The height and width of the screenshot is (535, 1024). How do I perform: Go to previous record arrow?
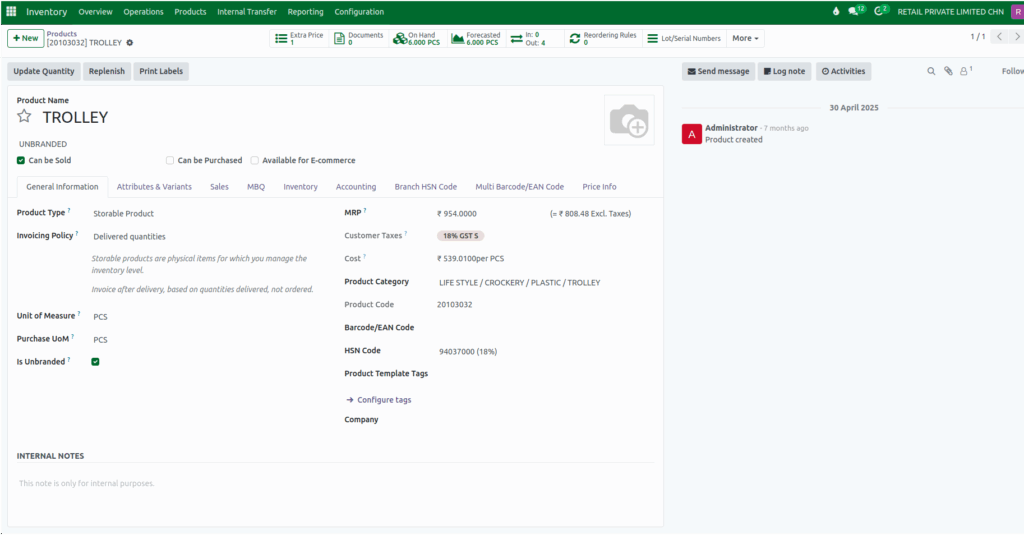[999, 37]
